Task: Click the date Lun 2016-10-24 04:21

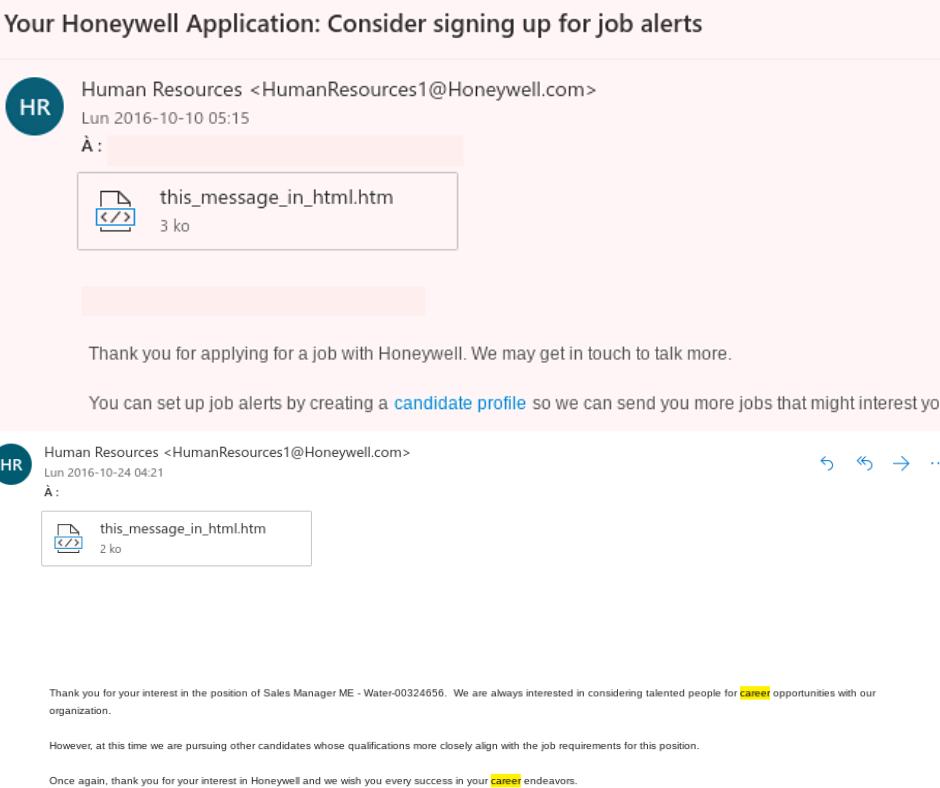Action: [104, 473]
